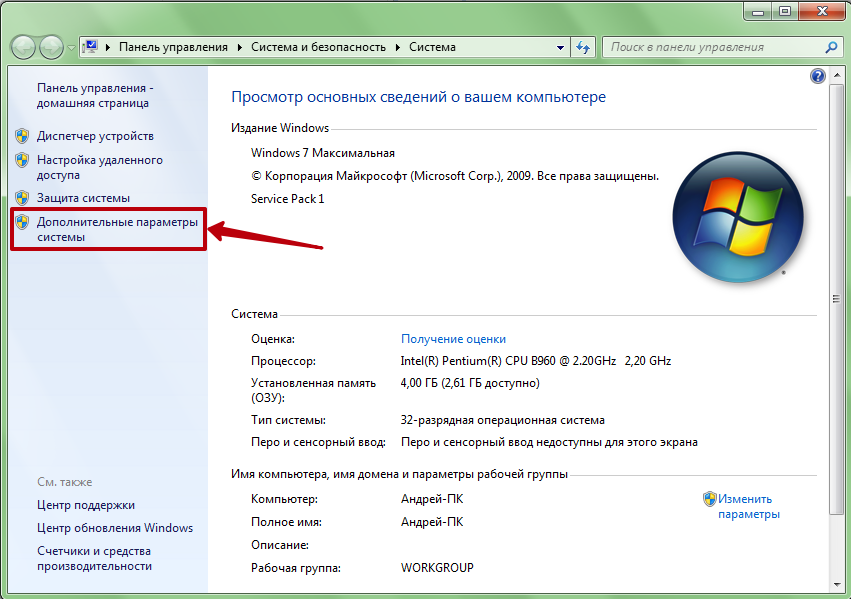
Task: Expand the arrow before Панель управления
Action: click(x=107, y=47)
